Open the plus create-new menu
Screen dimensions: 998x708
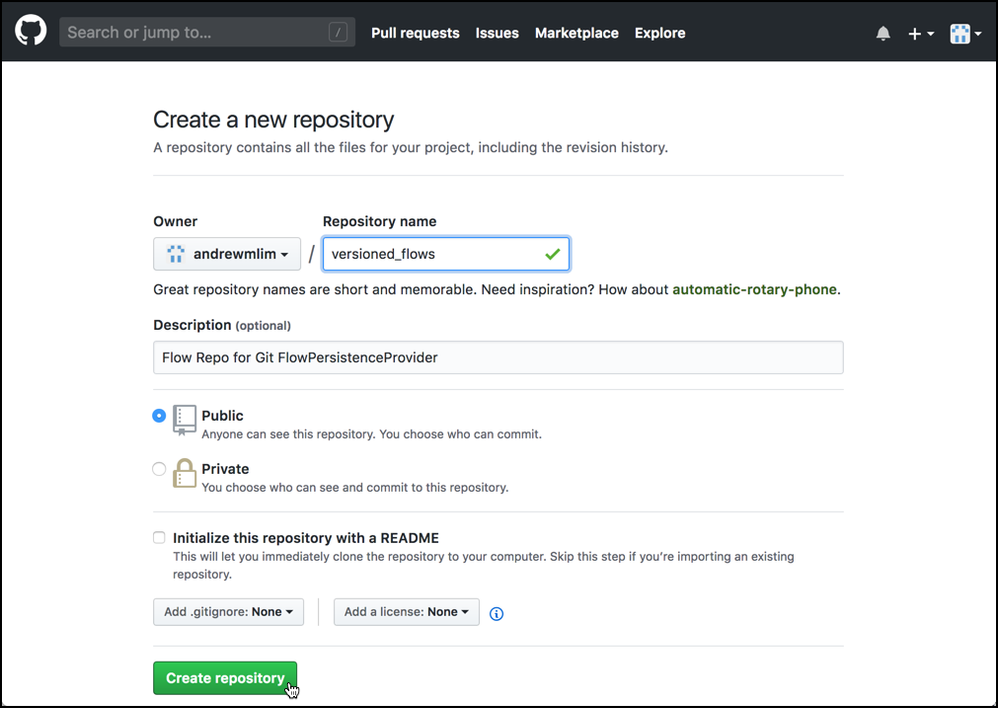(x=920, y=34)
